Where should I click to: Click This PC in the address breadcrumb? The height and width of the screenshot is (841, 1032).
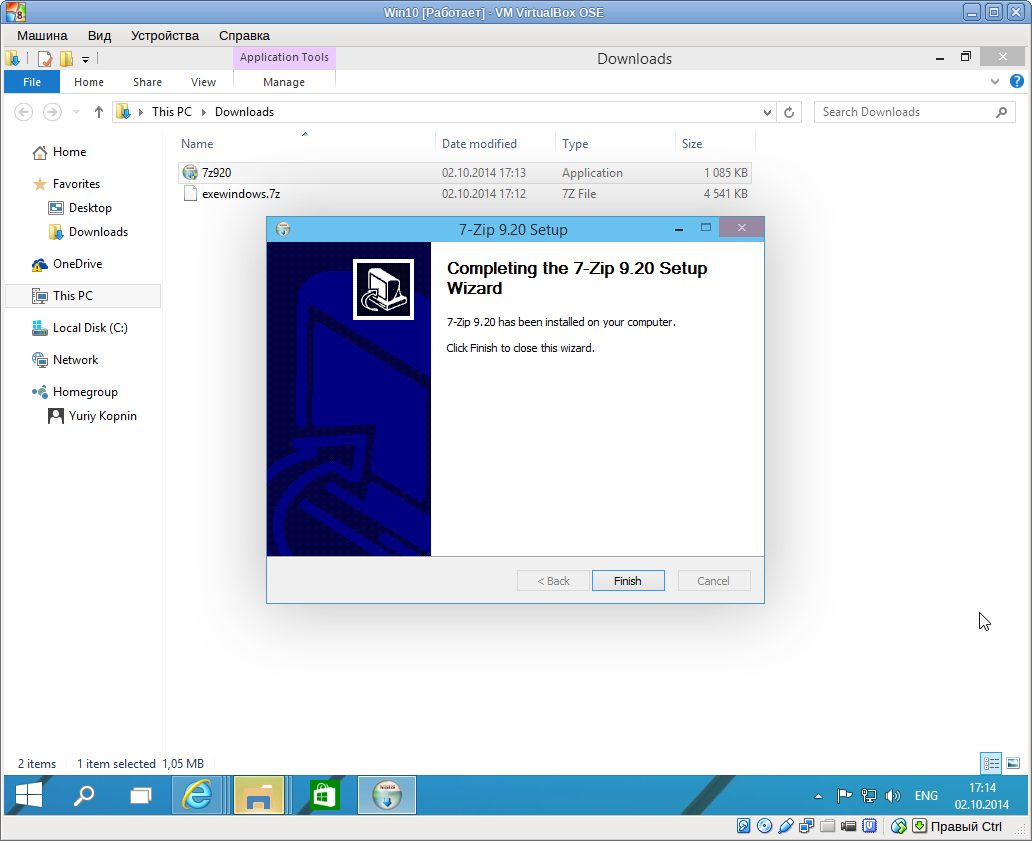click(x=172, y=112)
